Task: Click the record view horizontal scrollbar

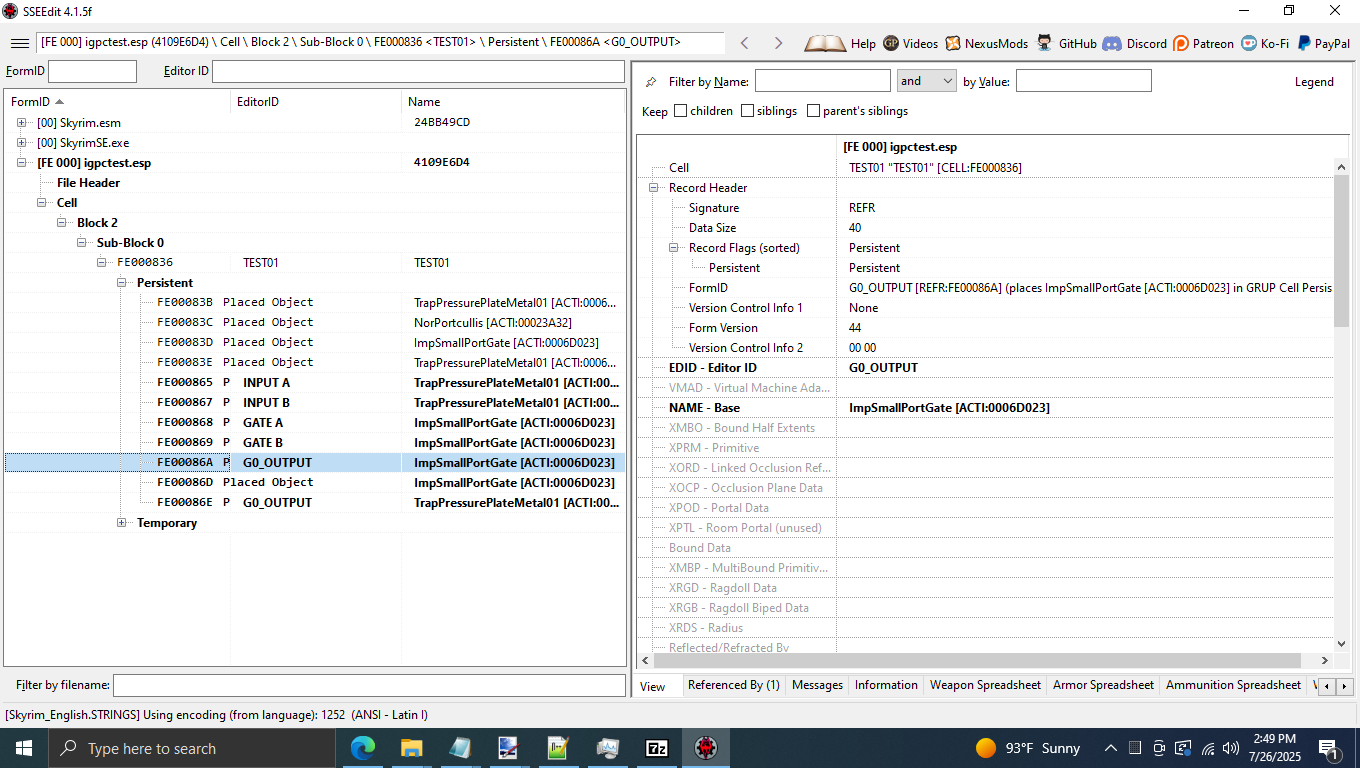Action: coord(978,660)
